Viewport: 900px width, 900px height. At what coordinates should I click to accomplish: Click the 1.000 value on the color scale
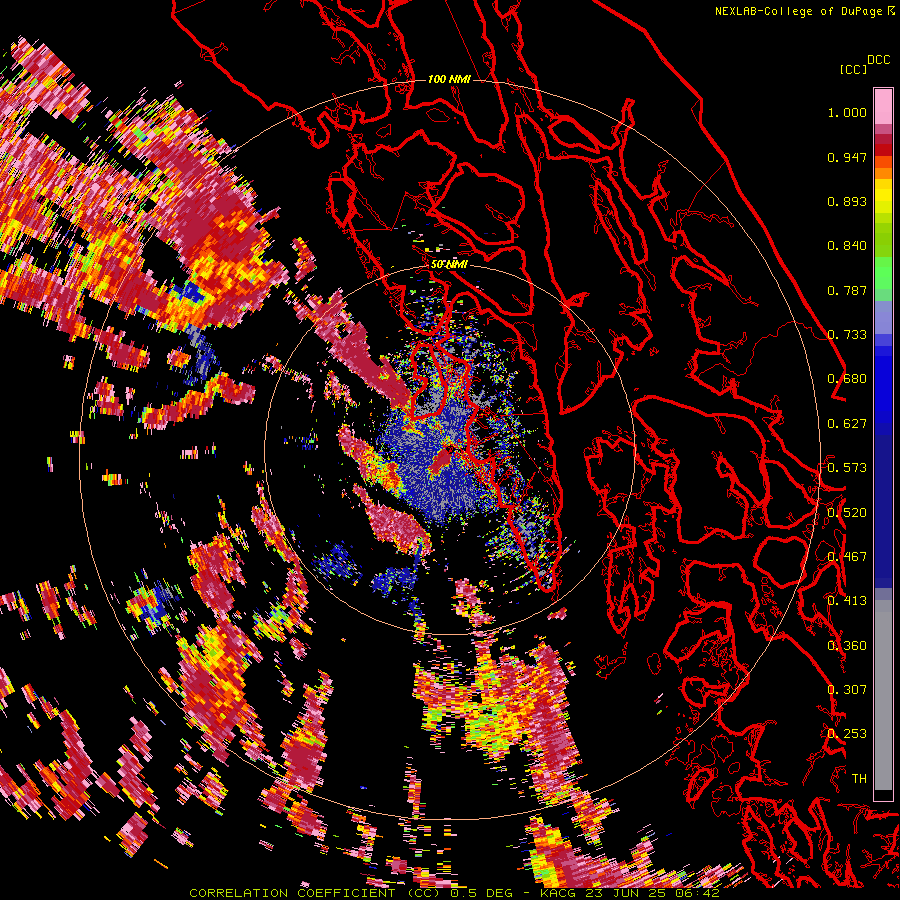(x=847, y=112)
